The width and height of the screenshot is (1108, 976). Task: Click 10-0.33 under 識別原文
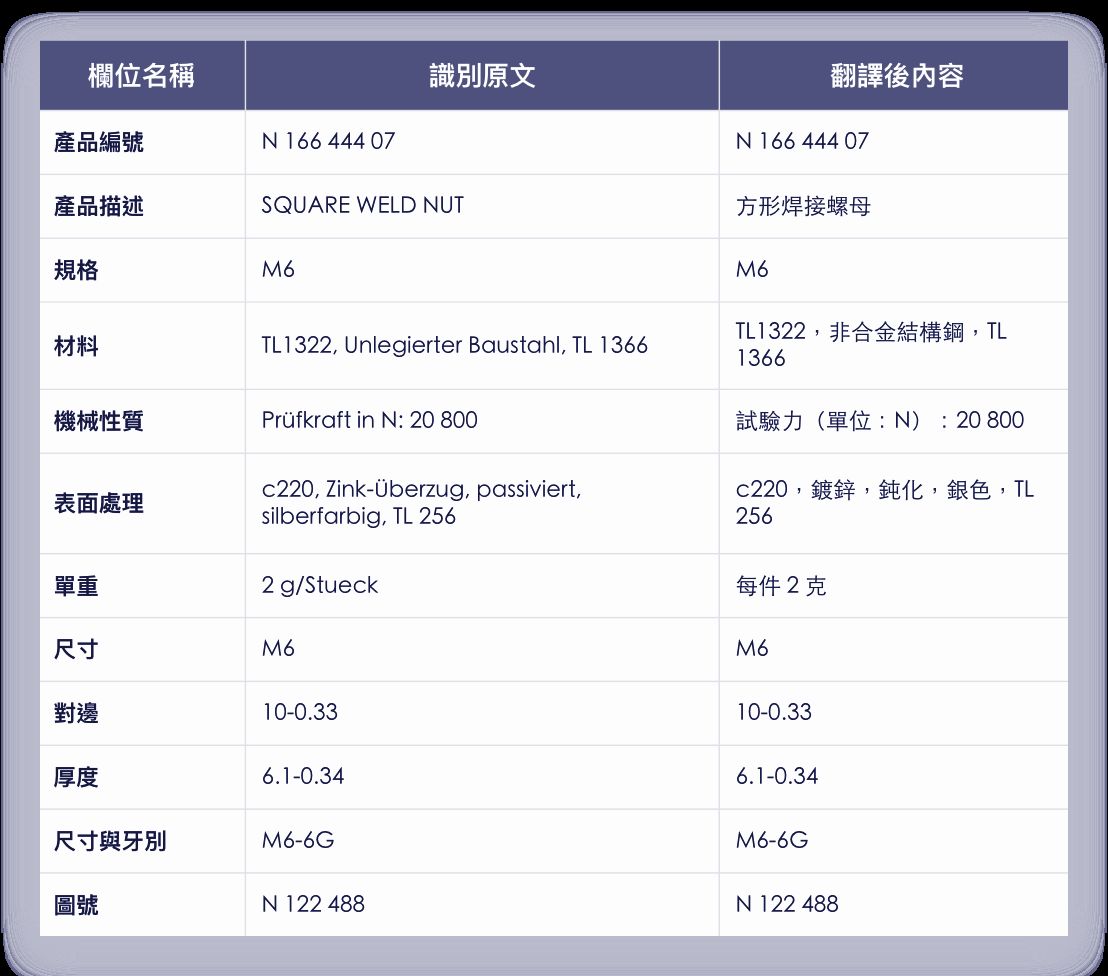482,713
